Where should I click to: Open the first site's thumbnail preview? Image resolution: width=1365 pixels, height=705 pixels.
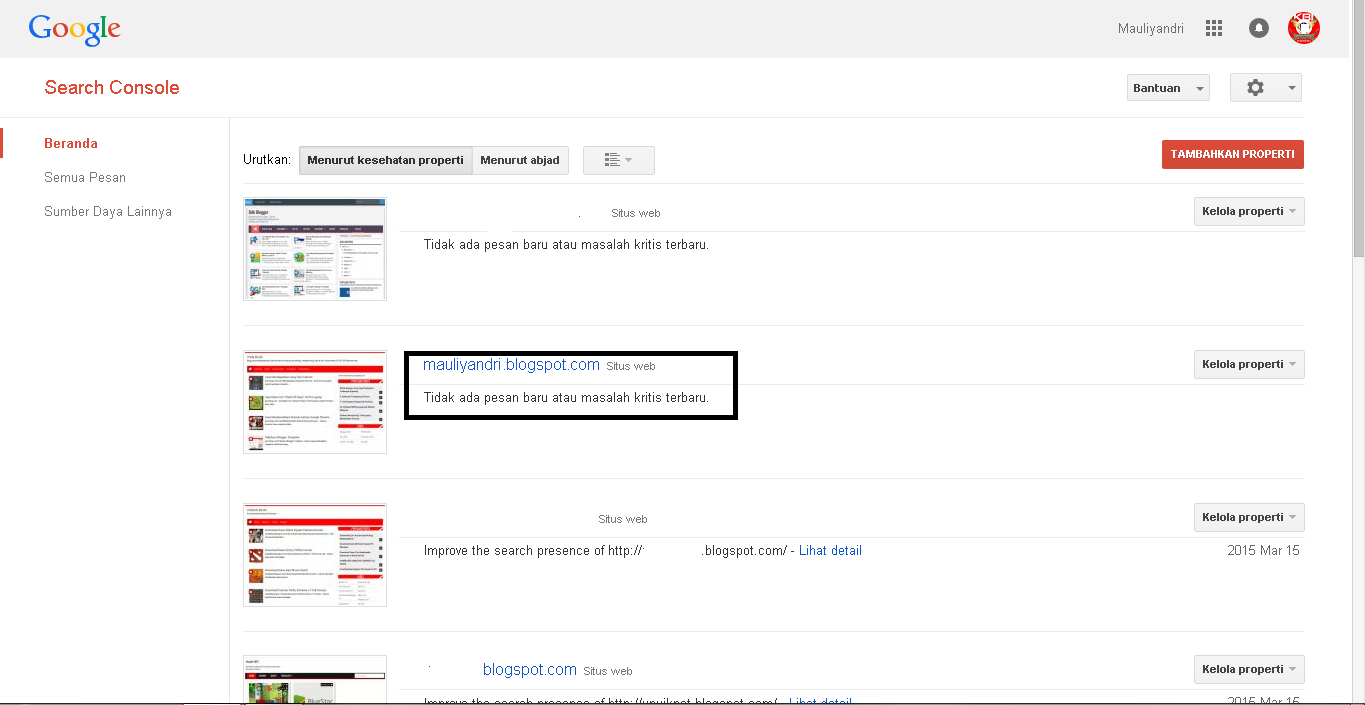point(315,249)
